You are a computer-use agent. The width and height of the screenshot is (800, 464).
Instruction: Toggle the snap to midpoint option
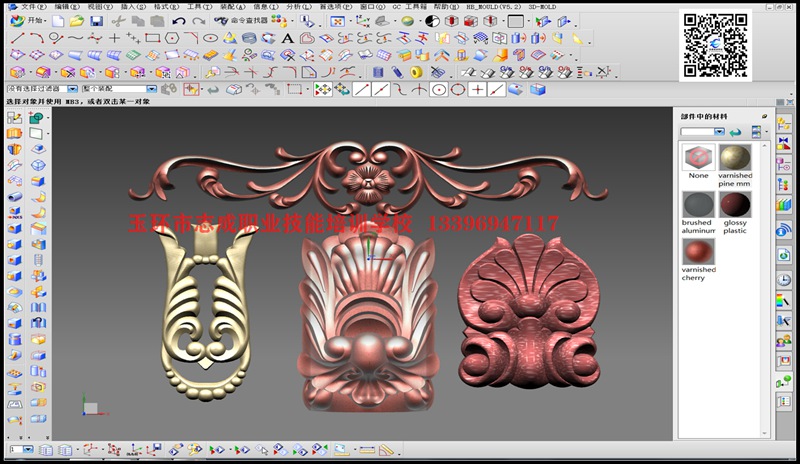[x=381, y=90]
